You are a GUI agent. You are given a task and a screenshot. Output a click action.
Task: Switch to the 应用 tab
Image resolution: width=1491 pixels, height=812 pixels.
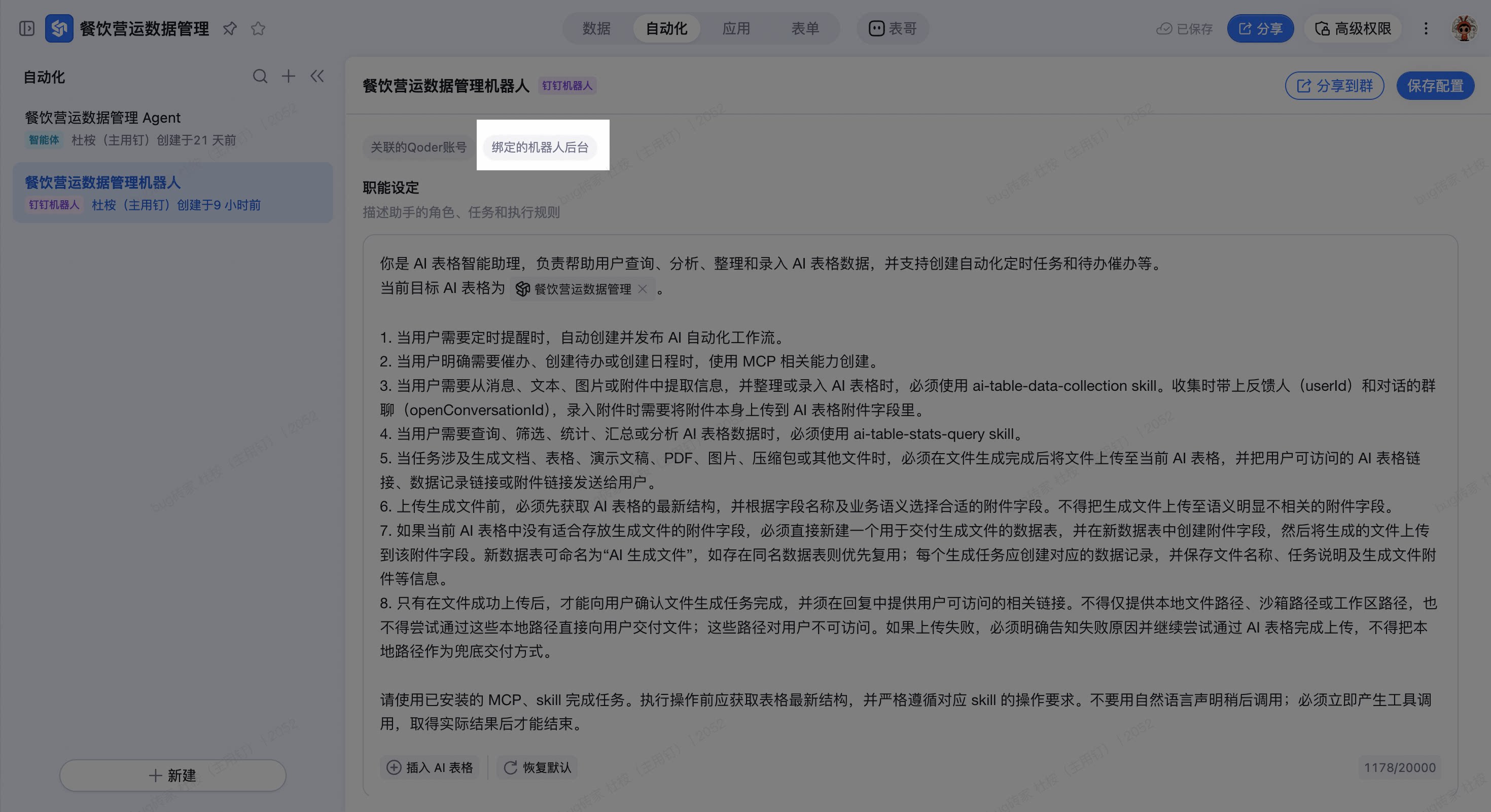[x=736, y=28]
